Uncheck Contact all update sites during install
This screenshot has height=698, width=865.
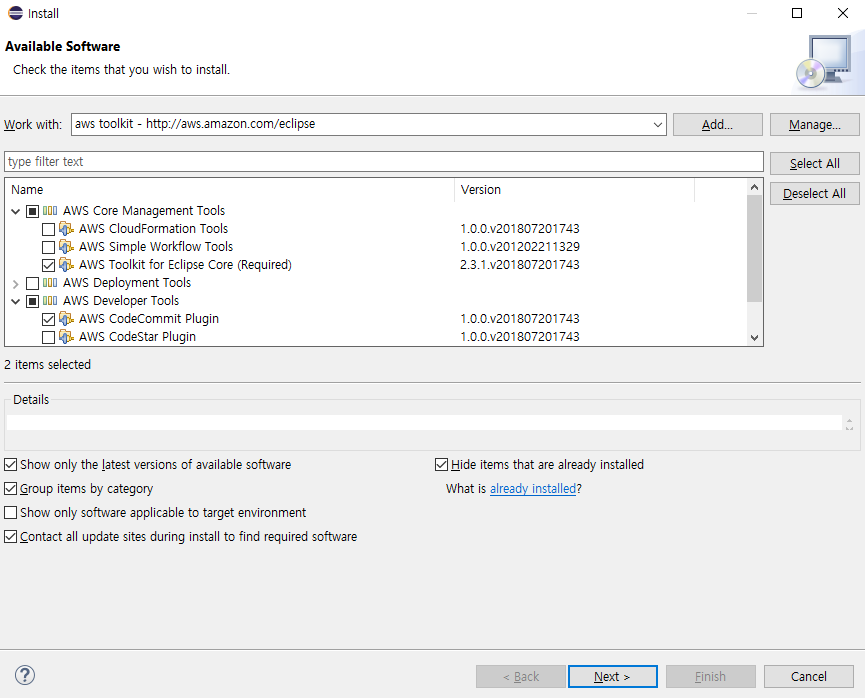[10, 536]
